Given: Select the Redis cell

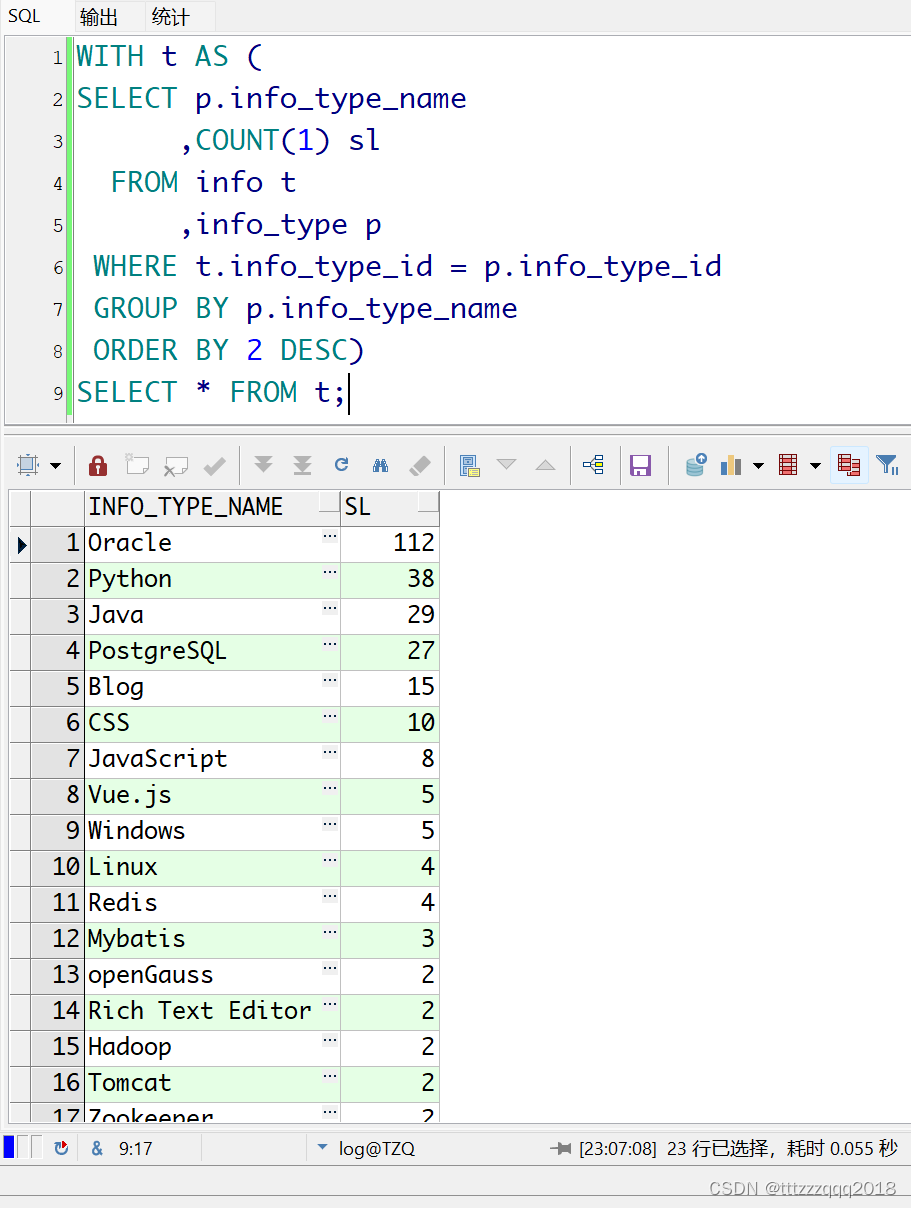Looking at the screenshot, I should (212, 903).
